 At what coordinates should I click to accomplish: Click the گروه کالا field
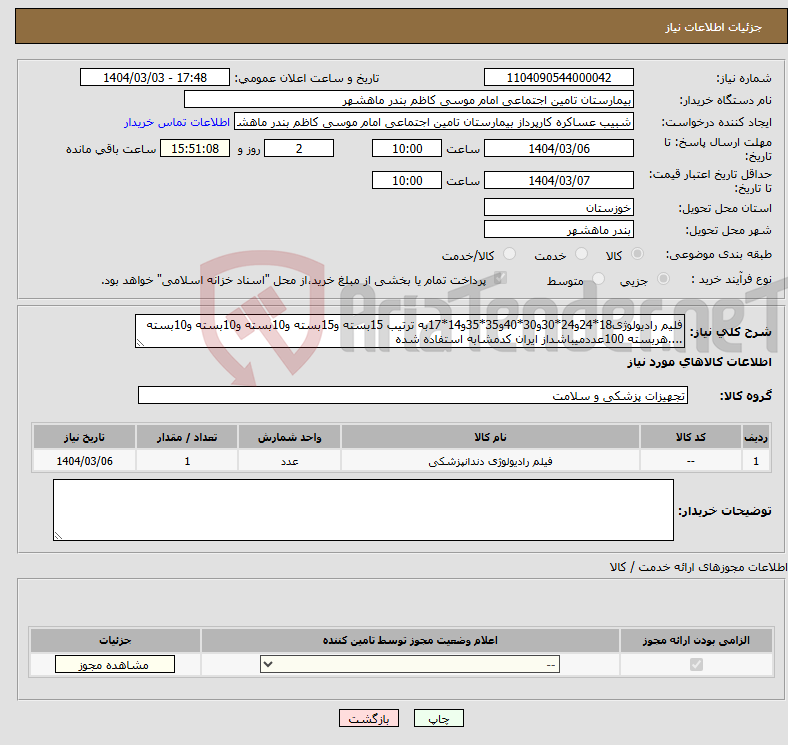click(412, 396)
